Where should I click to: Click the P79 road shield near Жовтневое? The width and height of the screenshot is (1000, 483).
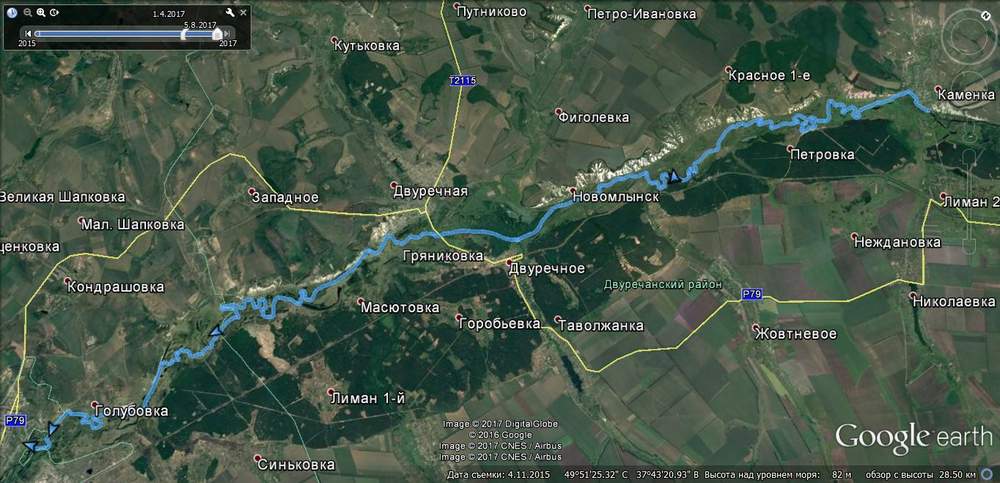tap(752, 294)
